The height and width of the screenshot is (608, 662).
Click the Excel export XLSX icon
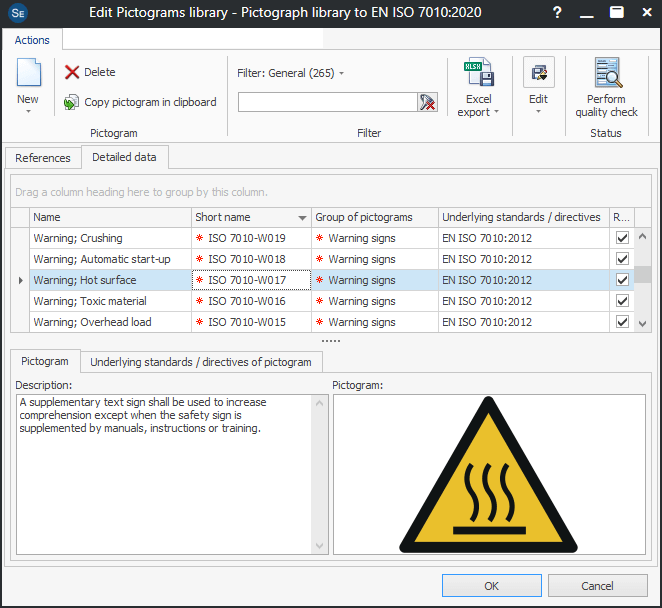coord(479,72)
